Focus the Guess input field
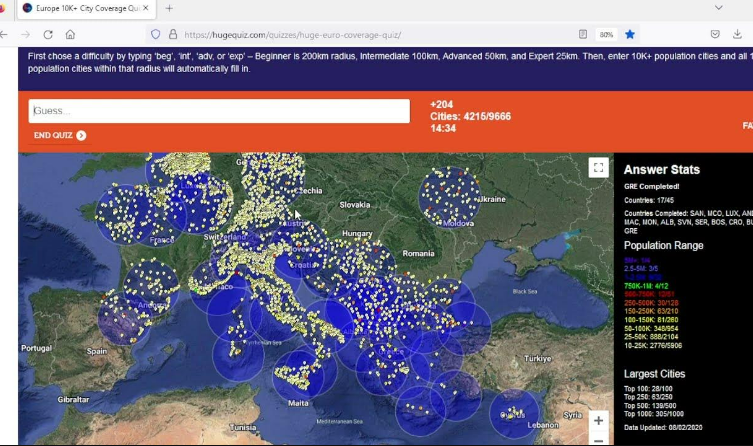 coord(219,111)
